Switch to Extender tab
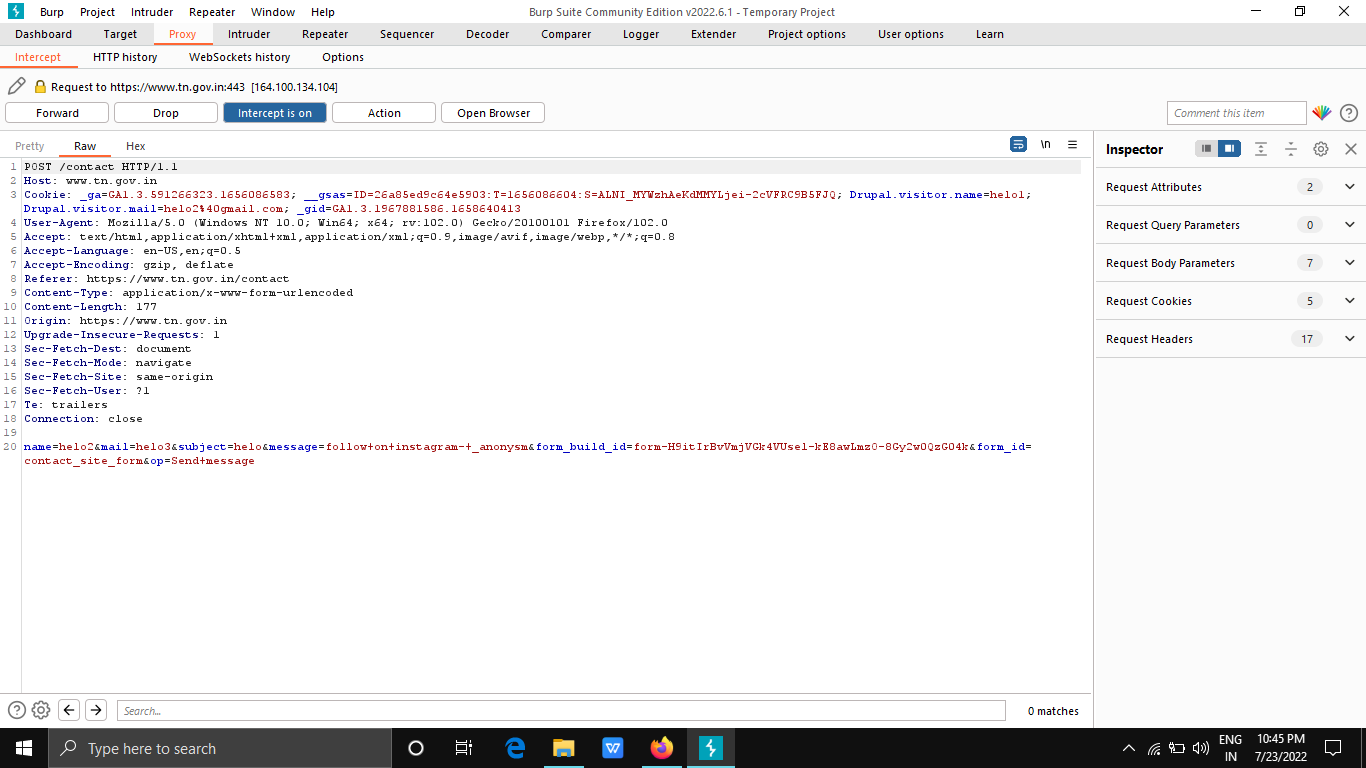The image size is (1366, 768). tap(714, 34)
